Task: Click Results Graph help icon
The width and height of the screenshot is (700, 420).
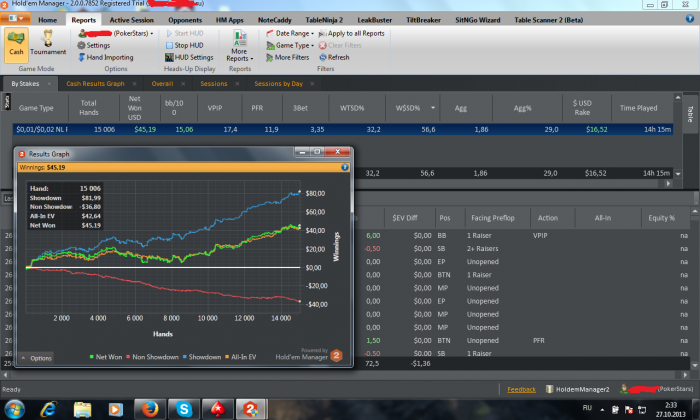Action: click(345, 167)
